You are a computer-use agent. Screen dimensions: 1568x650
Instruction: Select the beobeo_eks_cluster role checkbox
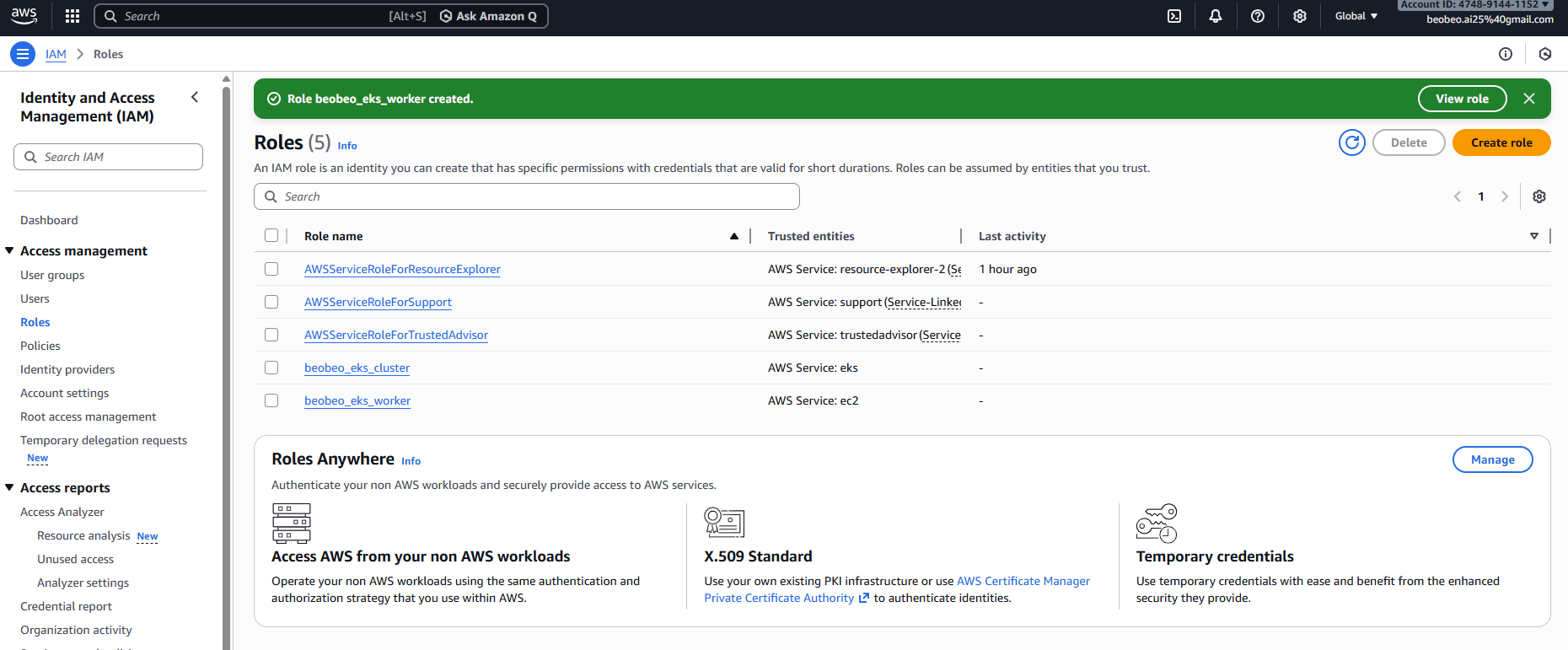271,368
